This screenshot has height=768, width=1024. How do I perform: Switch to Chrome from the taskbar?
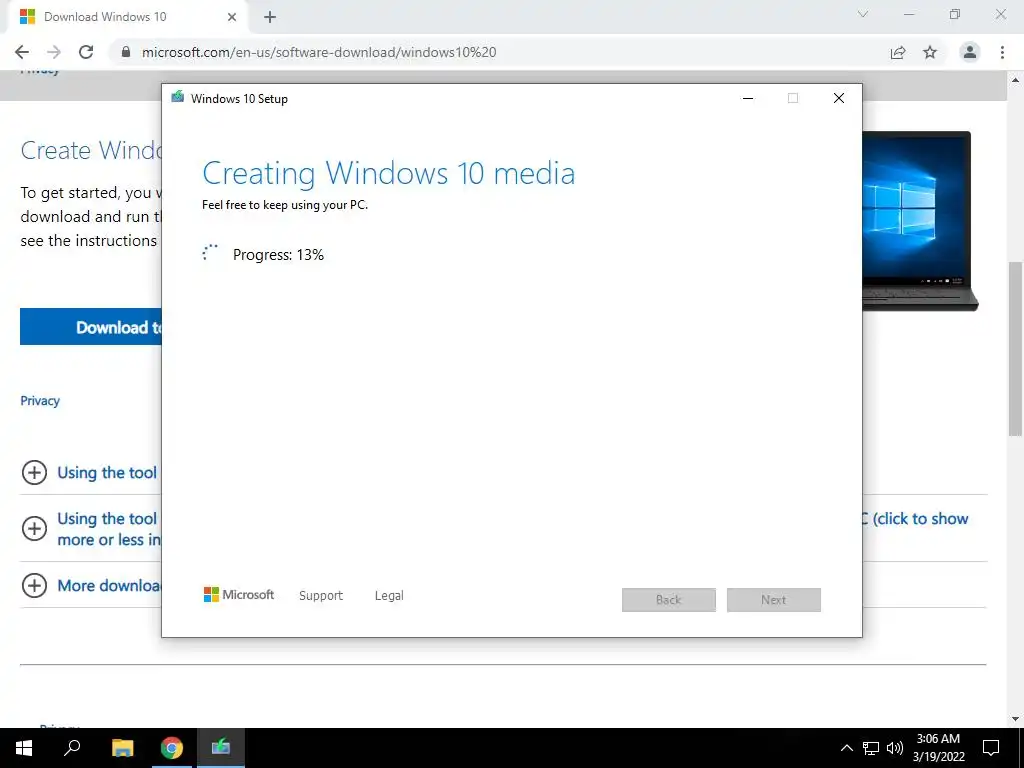(172, 748)
